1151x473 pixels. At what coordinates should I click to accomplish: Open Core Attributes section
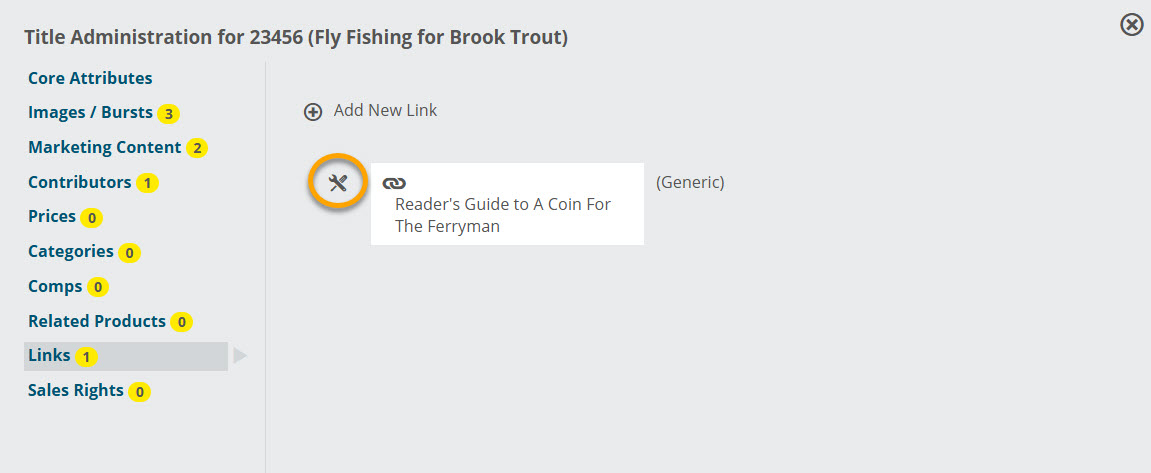click(90, 78)
